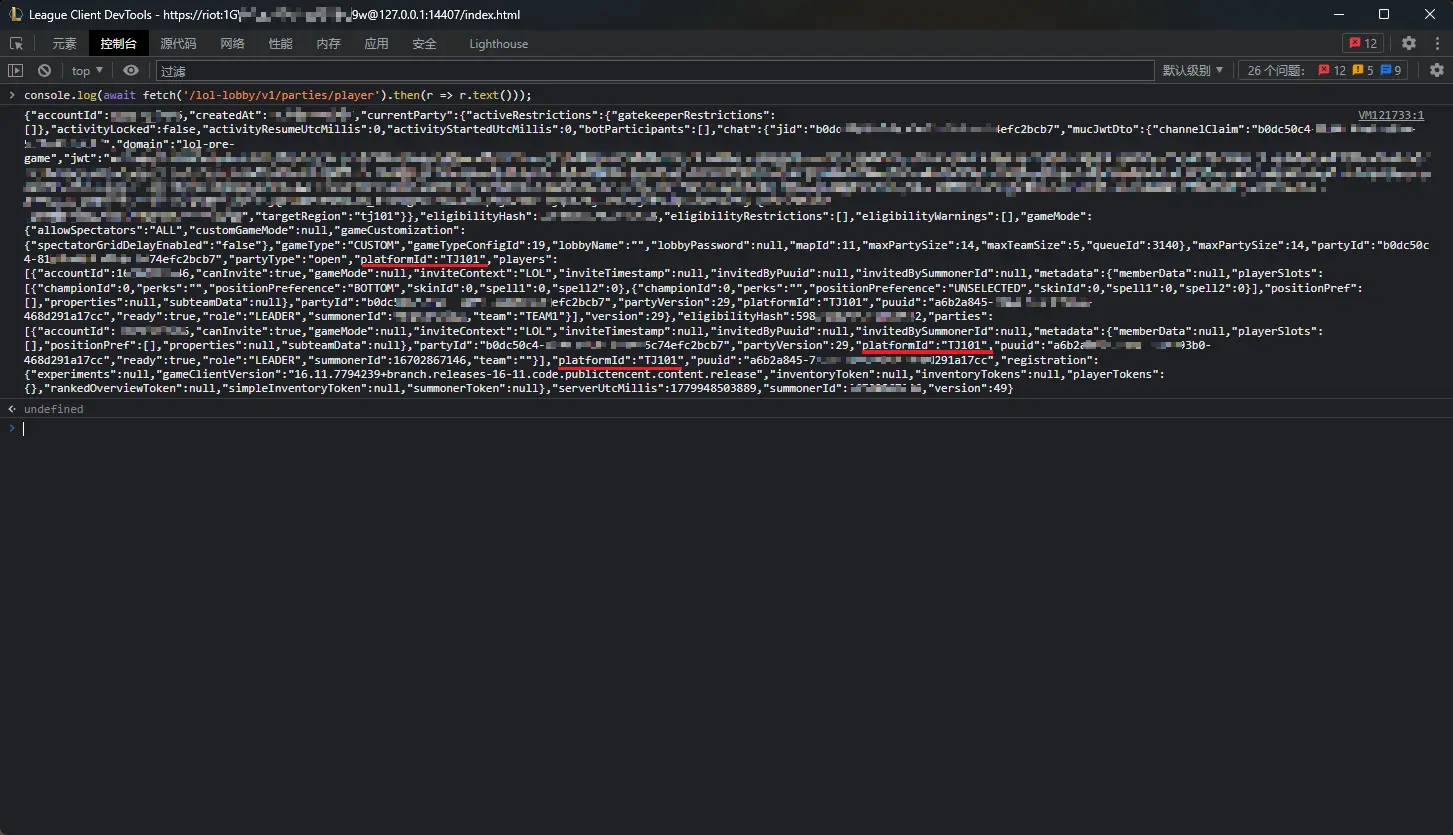
Task: Select the 控制台 tab
Action: (118, 43)
